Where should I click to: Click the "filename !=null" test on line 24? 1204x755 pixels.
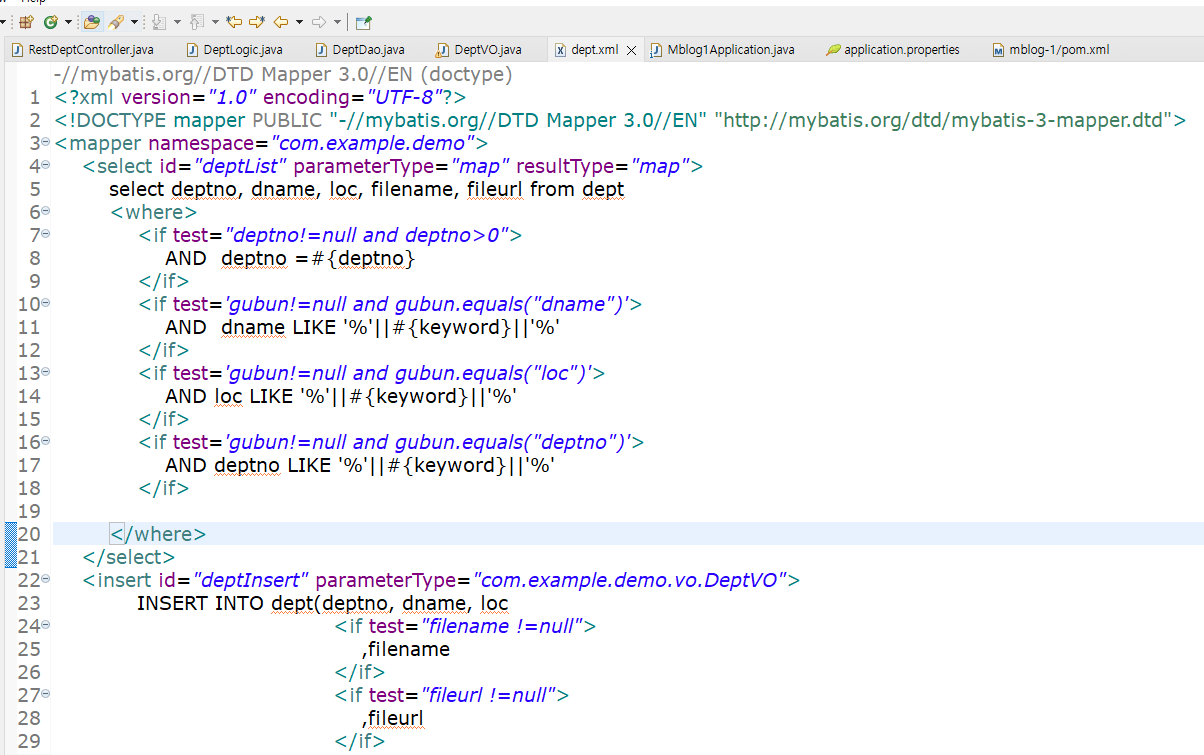click(x=501, y=626)
